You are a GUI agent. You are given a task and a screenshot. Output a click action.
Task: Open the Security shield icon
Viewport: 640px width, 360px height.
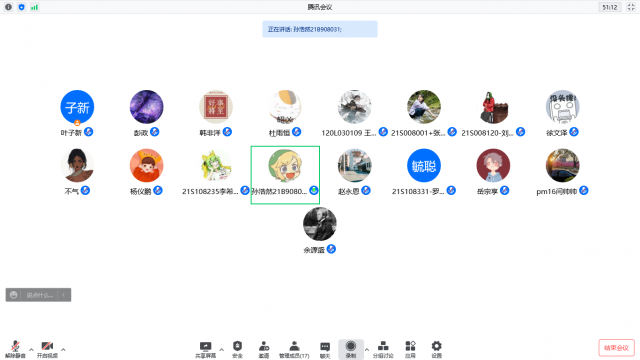pyautogui.click(x=237, y=349)
